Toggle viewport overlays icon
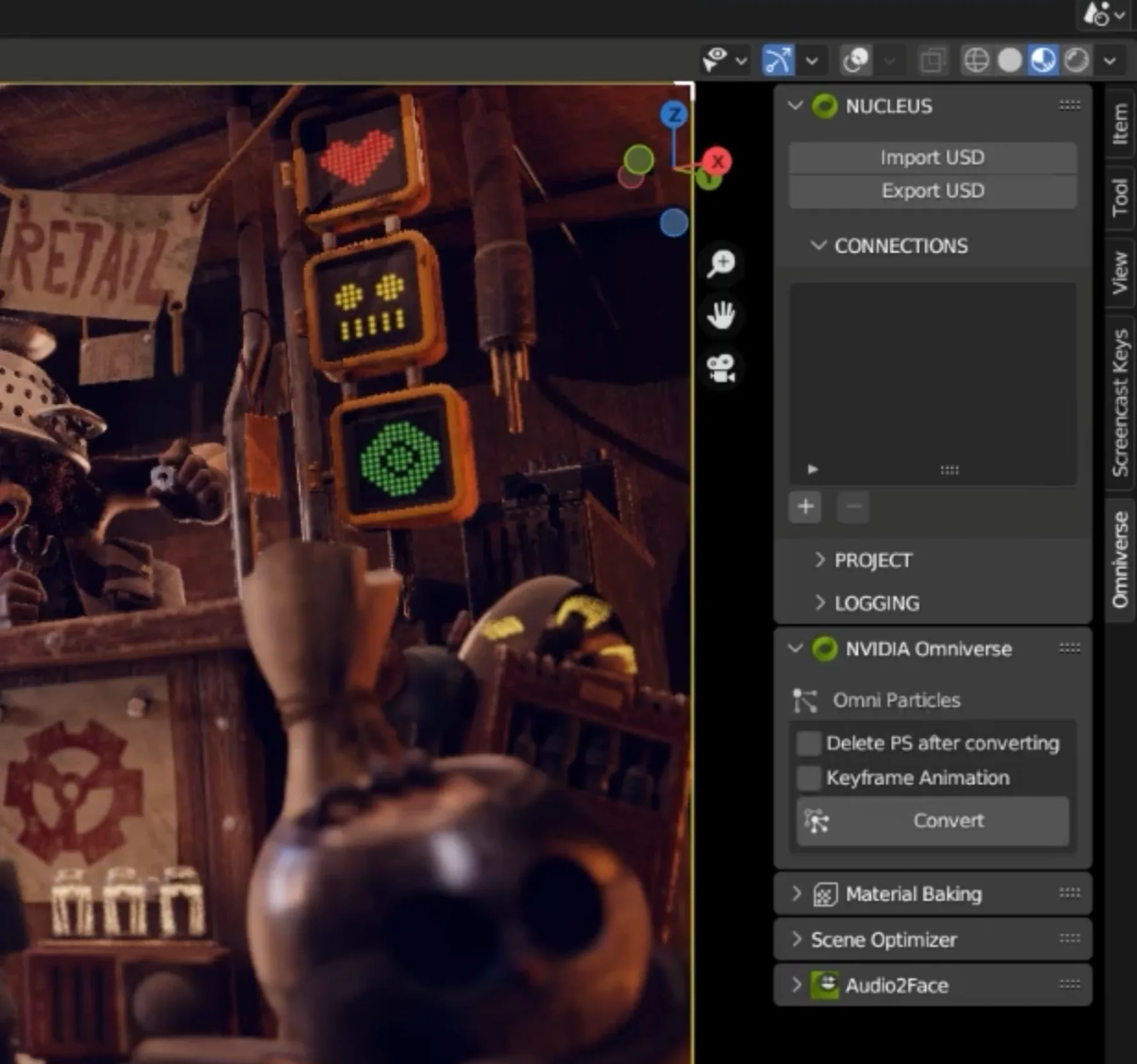The height and width of the screenshot is (1064, 1137). click(856, 61)
